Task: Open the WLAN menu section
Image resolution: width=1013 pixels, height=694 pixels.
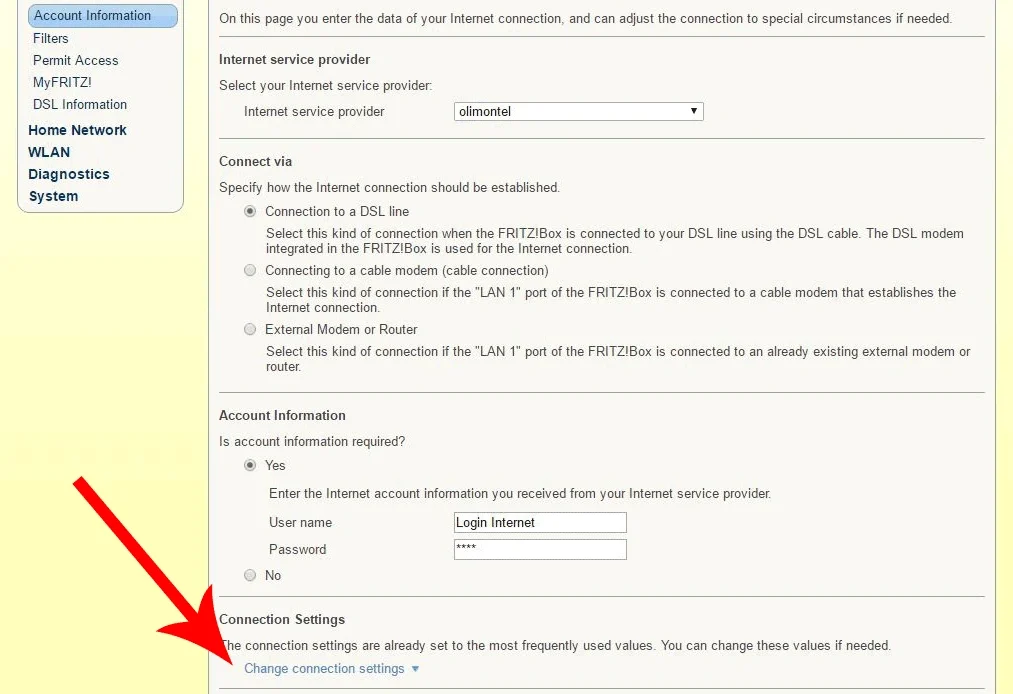Action: [x=49, y=152]
